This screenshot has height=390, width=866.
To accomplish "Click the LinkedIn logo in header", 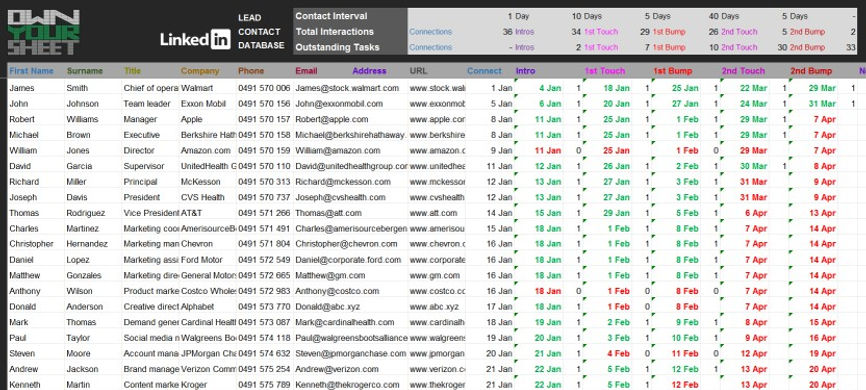I will click(x=196, y=39).
